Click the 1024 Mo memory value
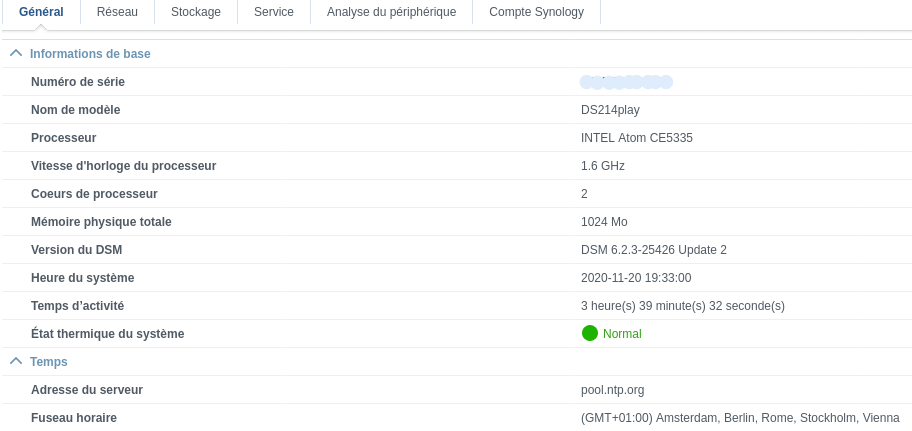Screen dimensions: 912x431 coord(604,222)
